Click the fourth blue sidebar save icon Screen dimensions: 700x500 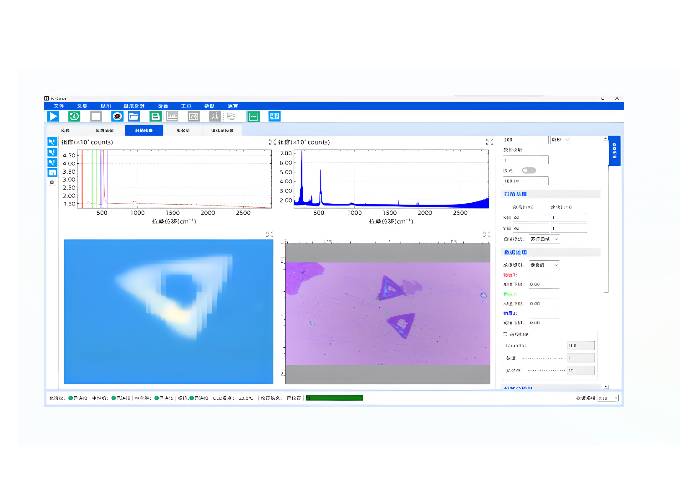click(52, 172)
